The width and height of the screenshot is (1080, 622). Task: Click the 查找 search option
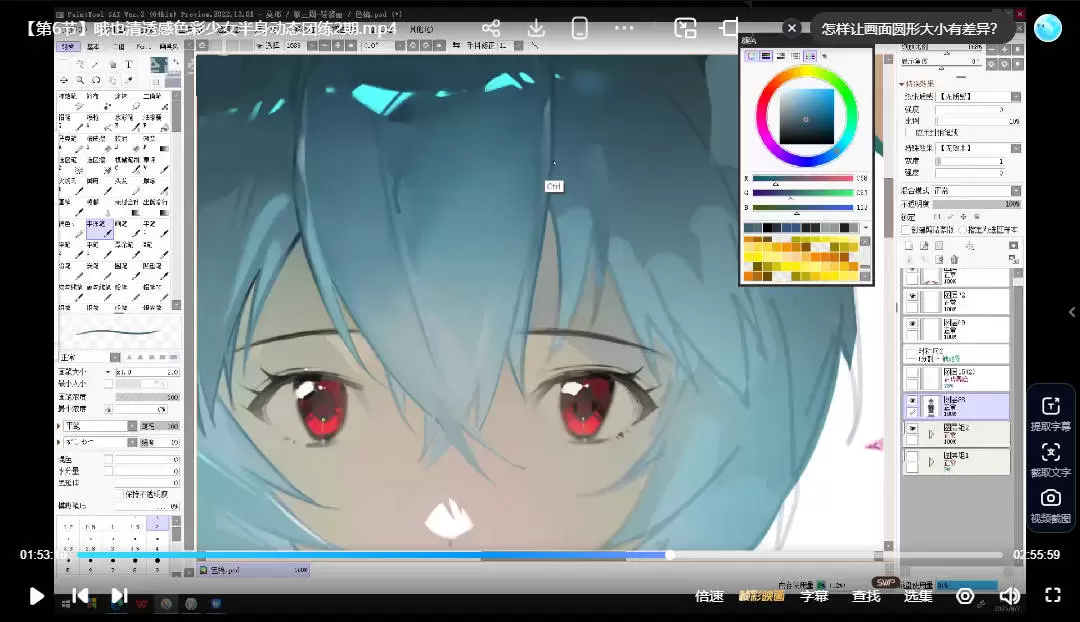point(866,596)
